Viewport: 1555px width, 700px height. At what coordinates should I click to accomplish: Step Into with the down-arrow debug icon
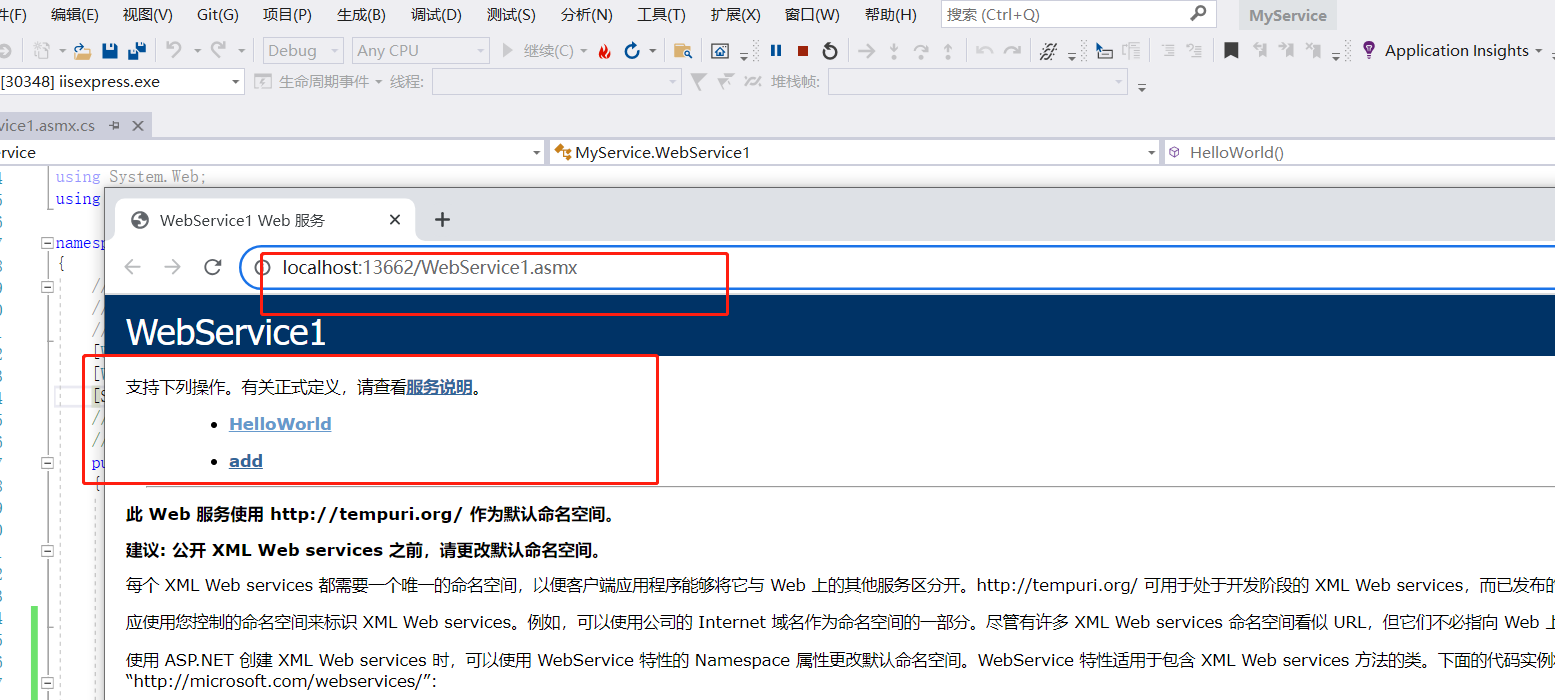coord(894,51)
